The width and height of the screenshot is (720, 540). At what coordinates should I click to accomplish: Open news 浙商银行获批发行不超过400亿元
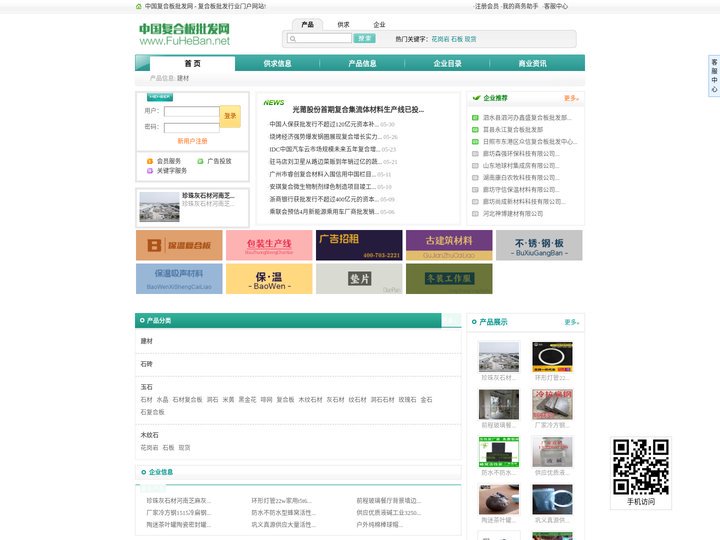[x=324, y=199]
